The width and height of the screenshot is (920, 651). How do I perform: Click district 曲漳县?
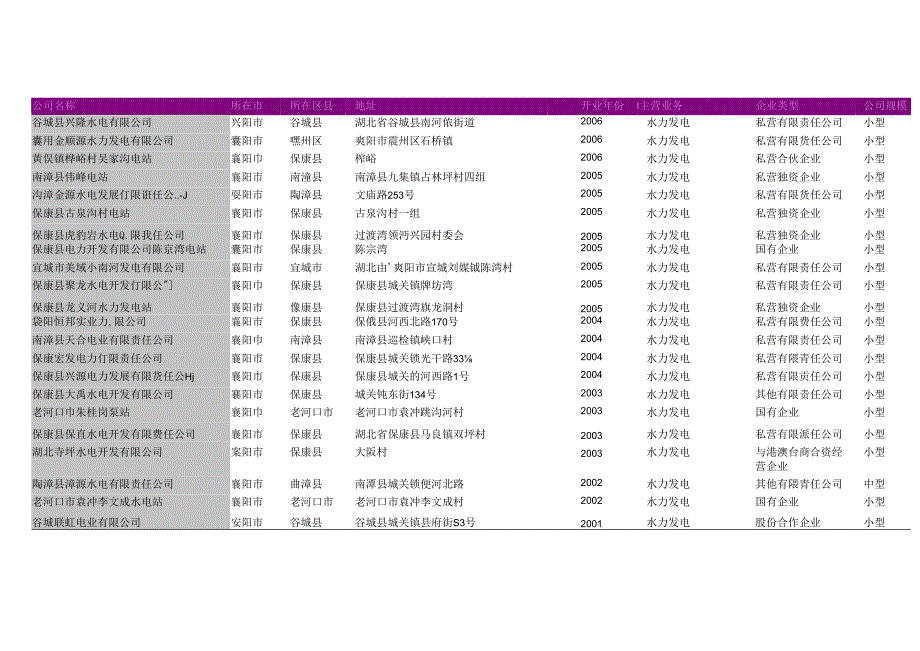pos(306,484)
